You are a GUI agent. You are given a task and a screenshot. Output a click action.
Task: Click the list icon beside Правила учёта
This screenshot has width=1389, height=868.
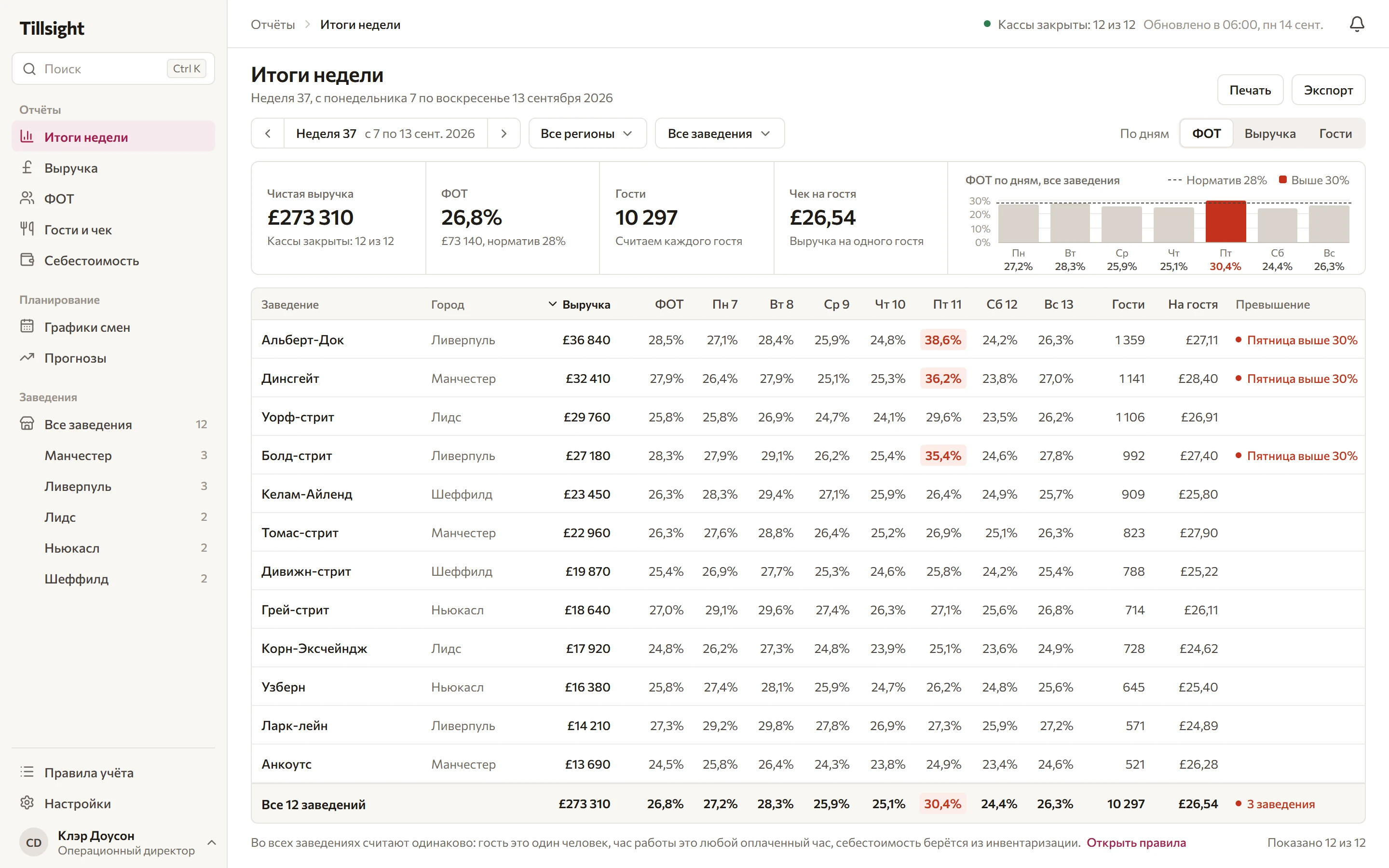[27, 772]
